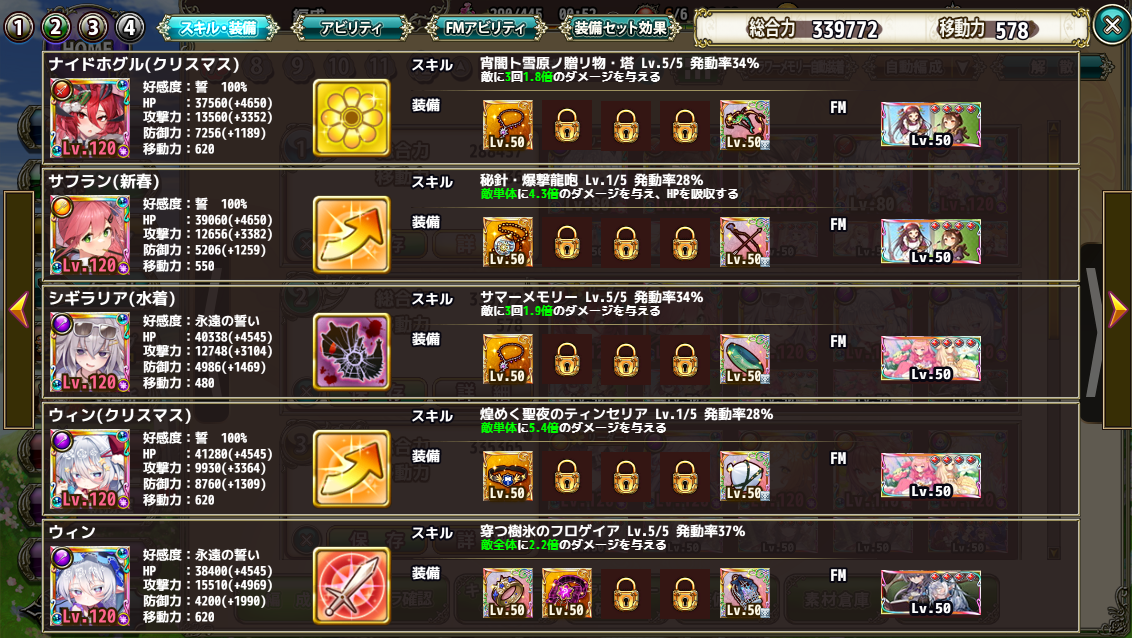1132x638 pixels.
Task: Open the purple broken-wing skill icon of シギラリア
Action: tap(352, 351)
